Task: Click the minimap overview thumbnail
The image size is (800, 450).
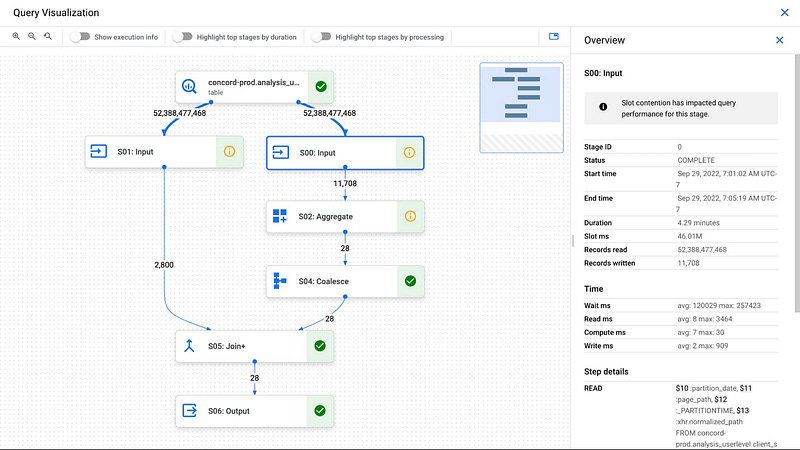Action: pos(521,108)
